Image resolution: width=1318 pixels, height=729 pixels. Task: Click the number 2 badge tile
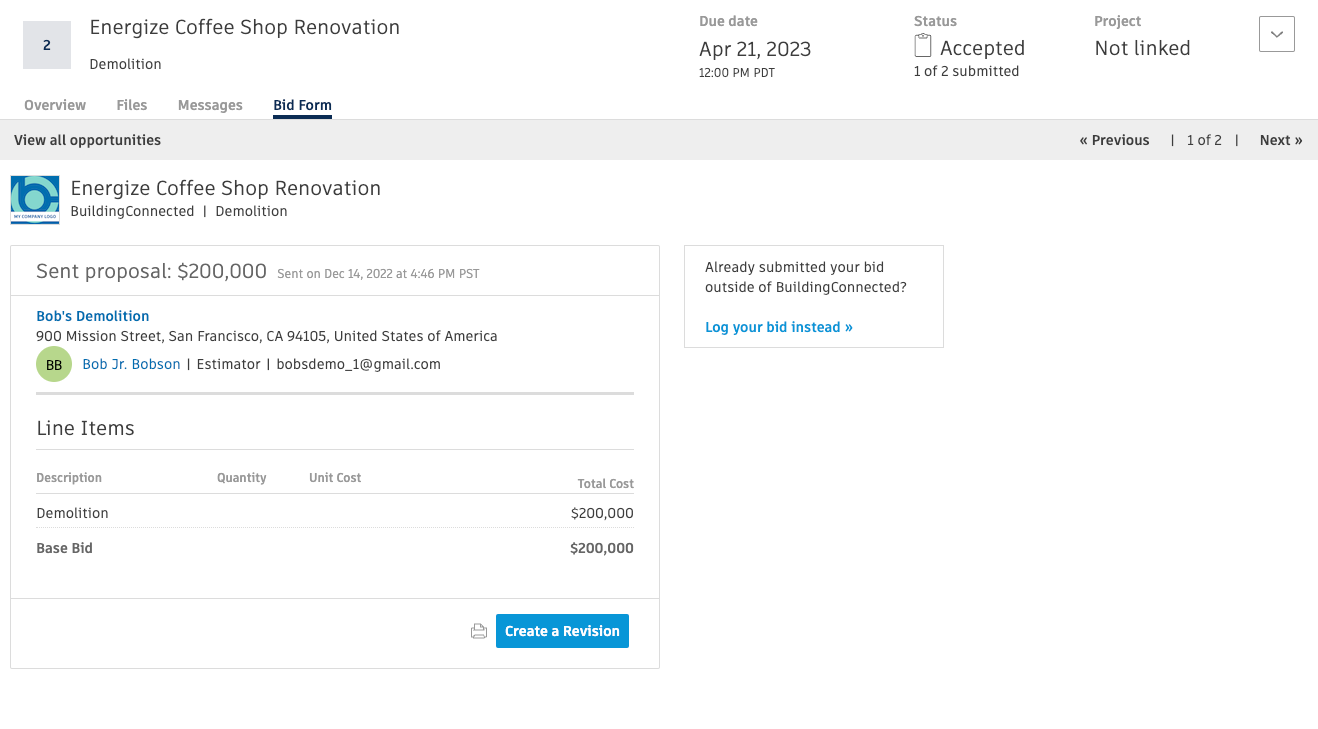pyautogui.click(x=47, y=45)
